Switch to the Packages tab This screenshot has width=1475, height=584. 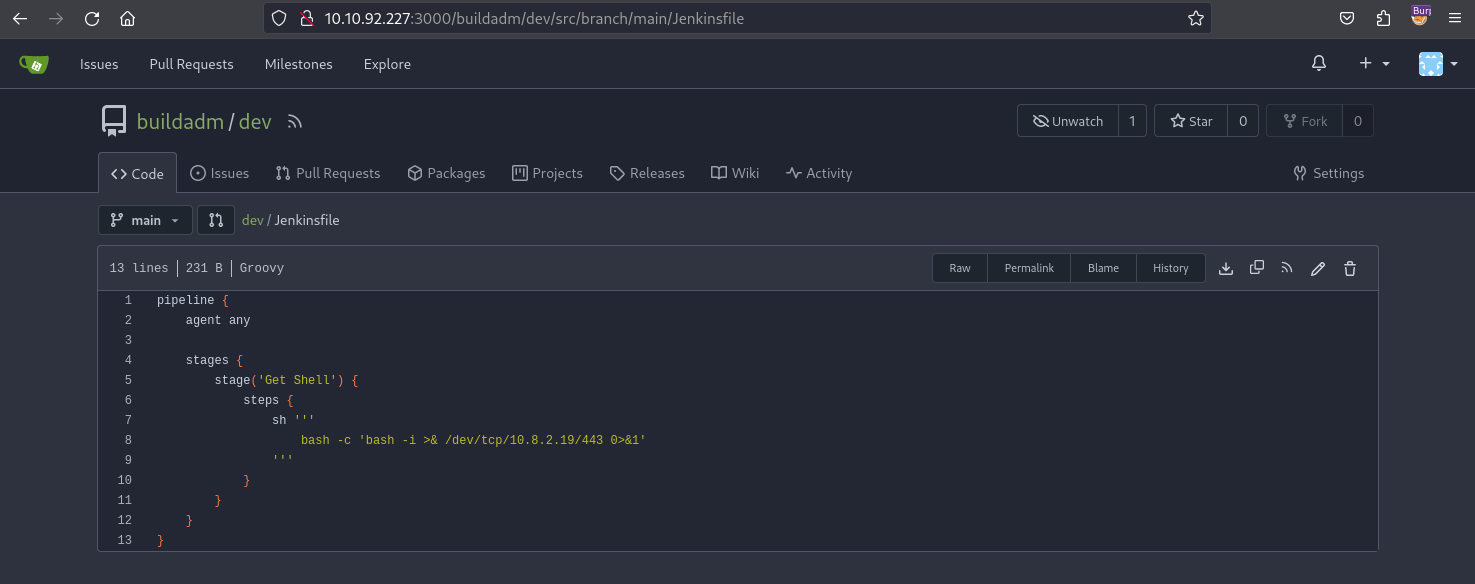[x=446, y=173]
